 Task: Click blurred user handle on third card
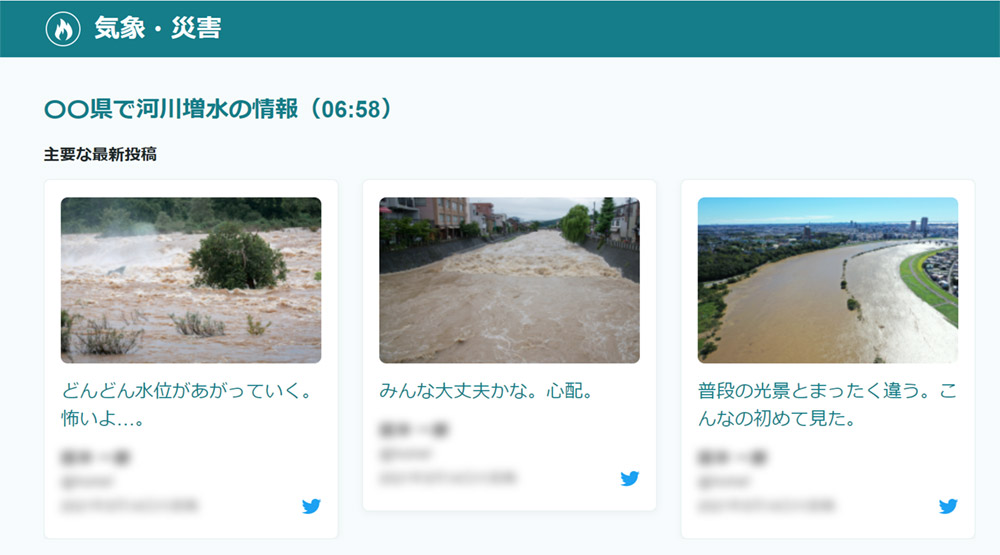click(x=724, y=482)
